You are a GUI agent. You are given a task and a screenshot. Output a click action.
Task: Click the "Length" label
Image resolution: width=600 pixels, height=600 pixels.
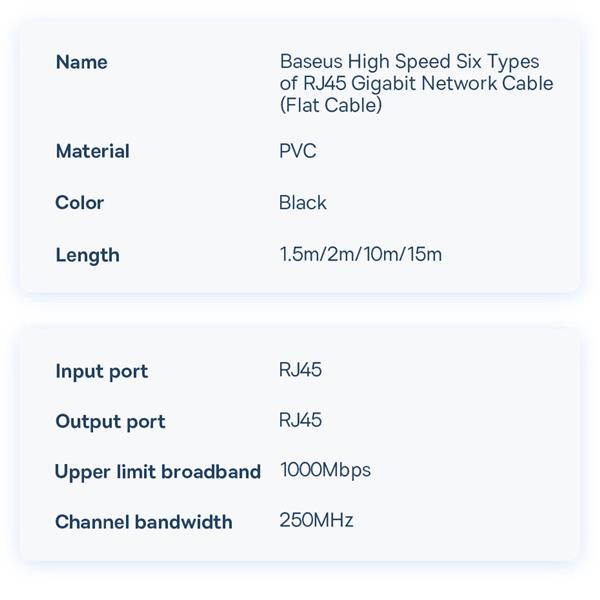click(87, 255)
